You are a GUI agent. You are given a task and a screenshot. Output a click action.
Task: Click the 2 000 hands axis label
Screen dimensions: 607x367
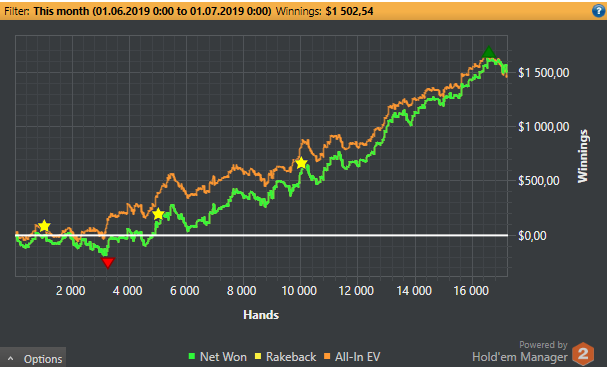pyautogui.click(x=70, y=291)
